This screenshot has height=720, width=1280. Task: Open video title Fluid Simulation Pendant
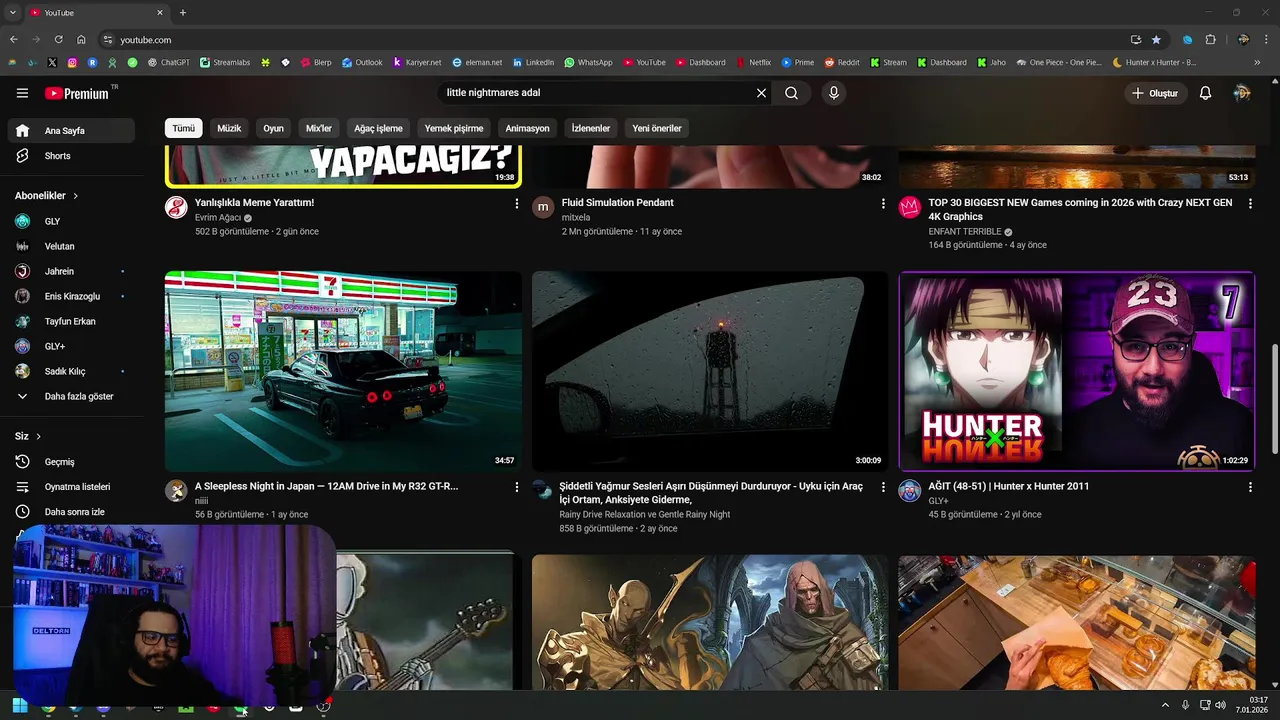618,203
